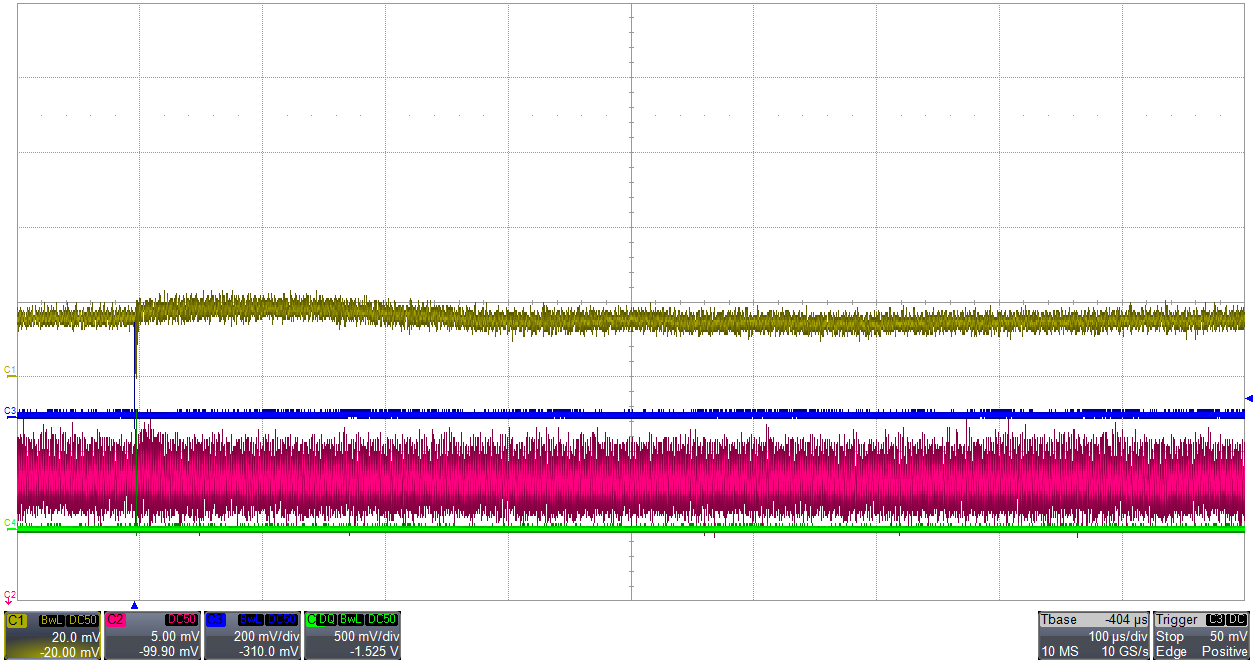This screenshot has width=1255, height=661.
Task: Click the trigger level 50 mV value
Action: point(1229,636)
